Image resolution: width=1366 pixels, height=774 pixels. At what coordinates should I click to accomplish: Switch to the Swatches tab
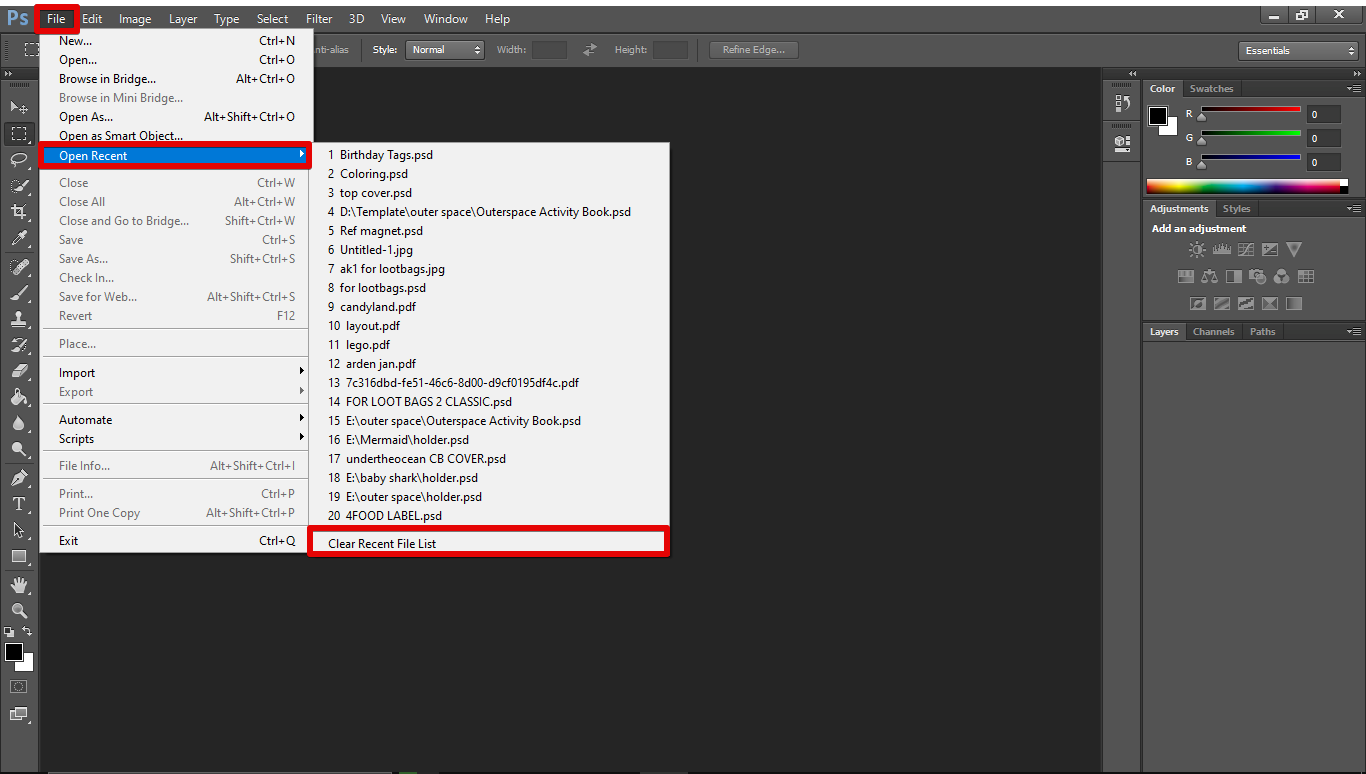1211,89
